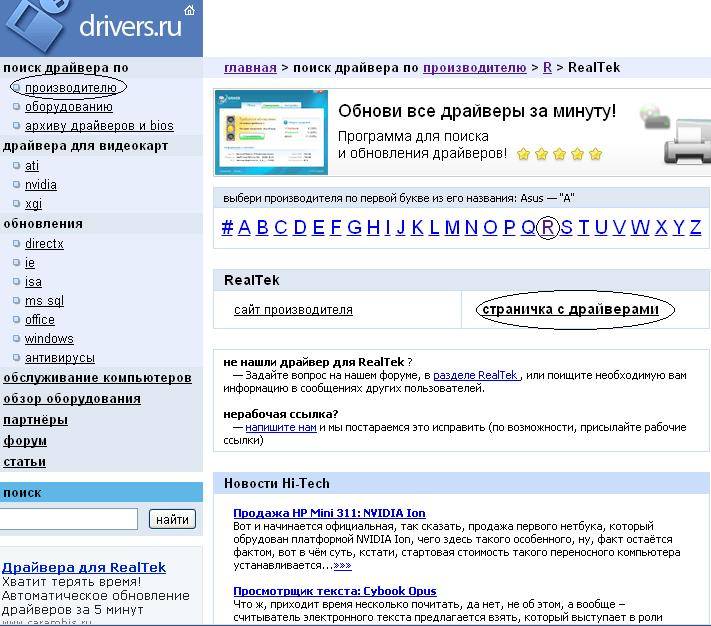Open ms sql updates link

44,301
